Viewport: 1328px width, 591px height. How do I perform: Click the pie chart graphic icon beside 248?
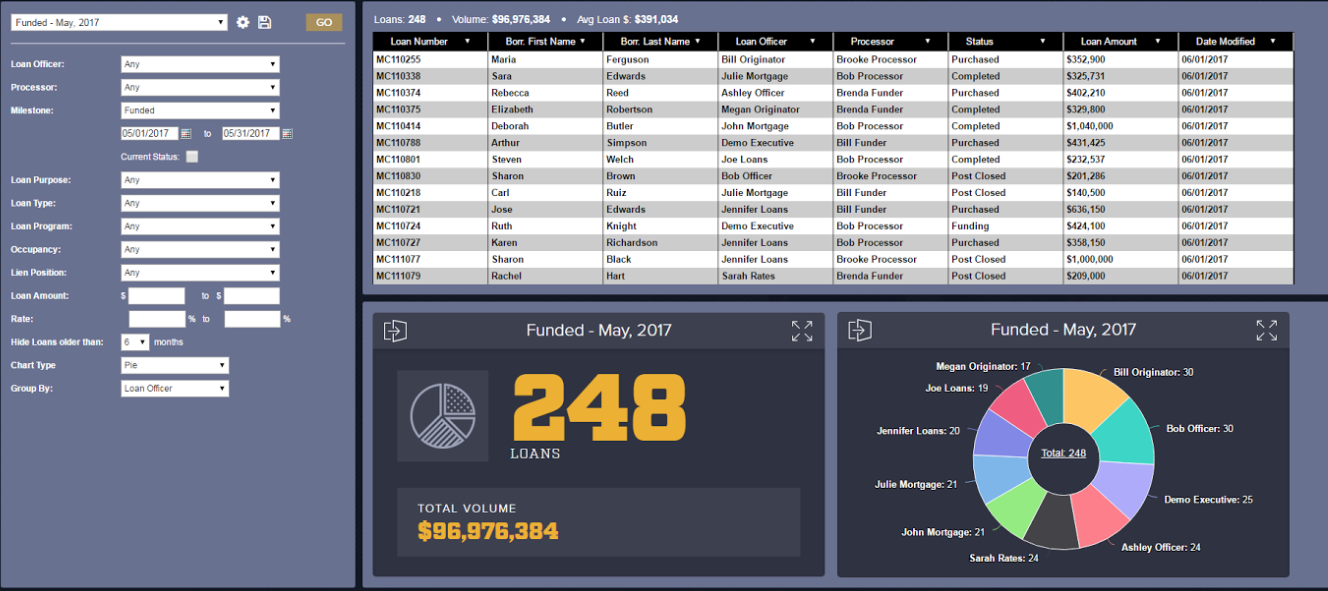443,416
